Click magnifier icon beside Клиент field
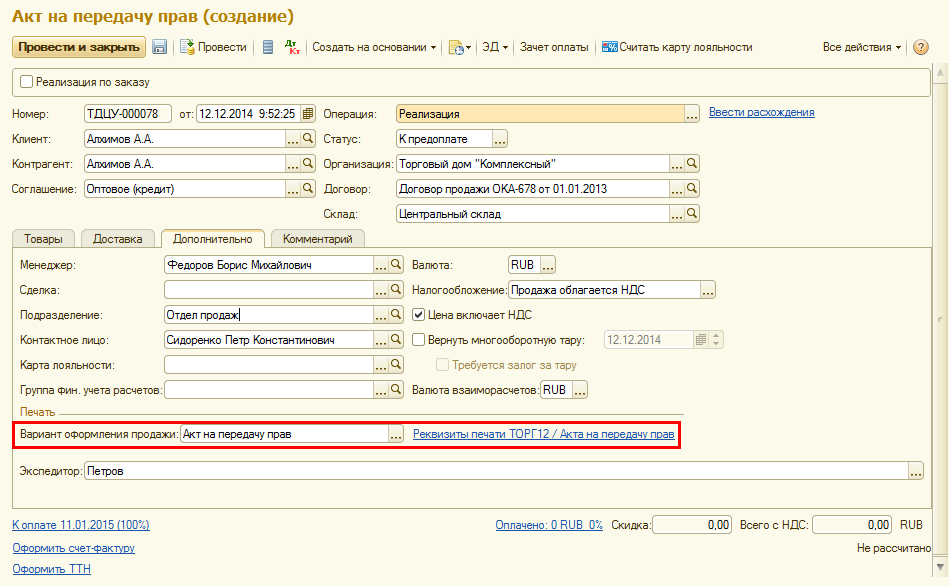The width and height of the screenshot is (949, 586). [308, 140]
